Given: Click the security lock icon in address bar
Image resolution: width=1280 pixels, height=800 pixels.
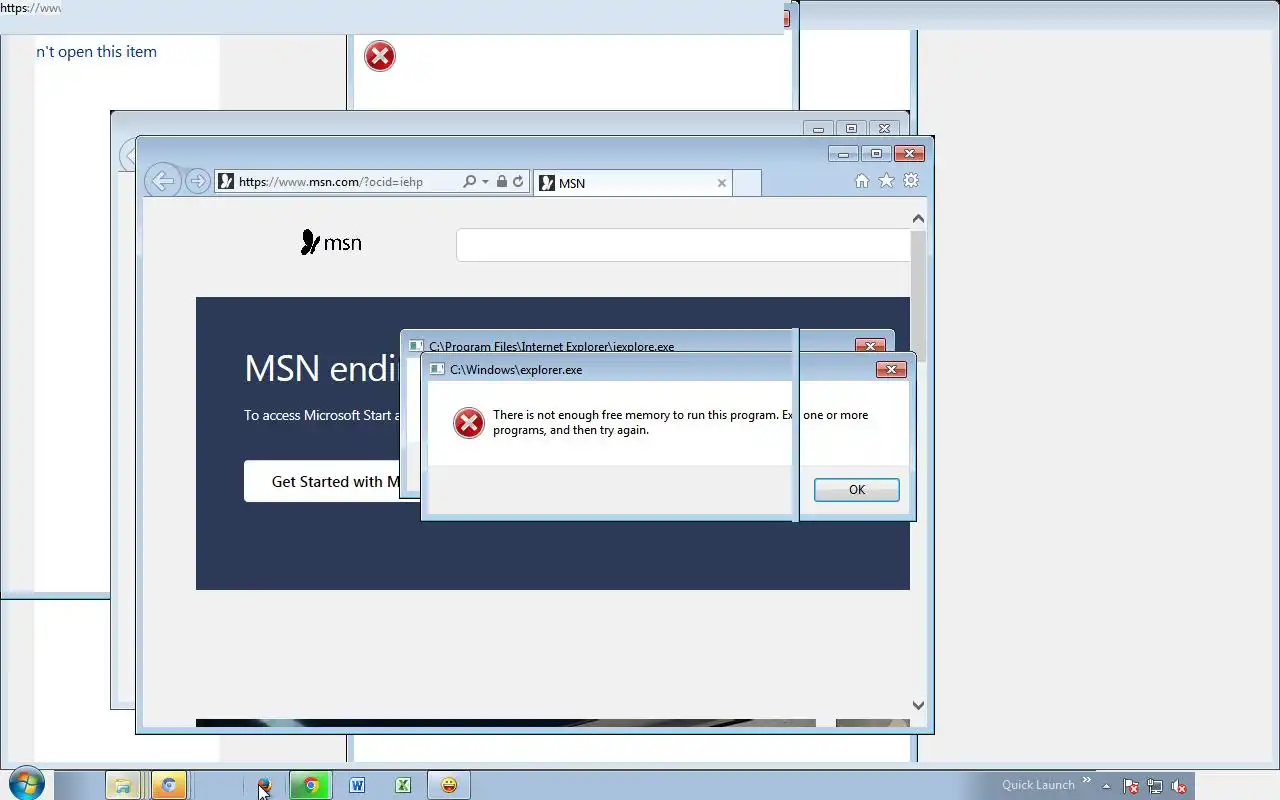Looking at the screenshot, I should (x=502, y=182).
